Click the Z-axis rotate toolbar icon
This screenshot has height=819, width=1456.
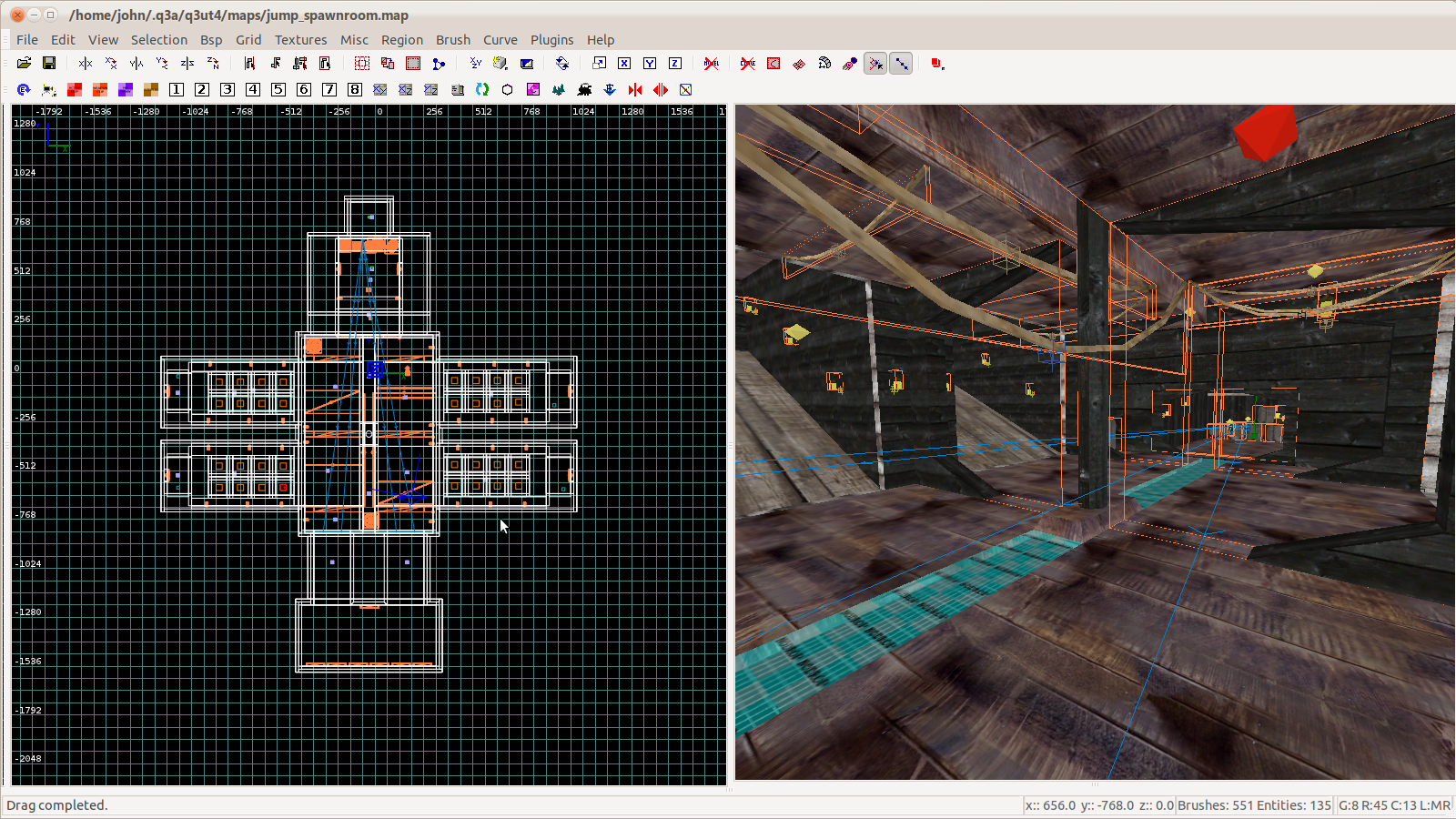213,64
